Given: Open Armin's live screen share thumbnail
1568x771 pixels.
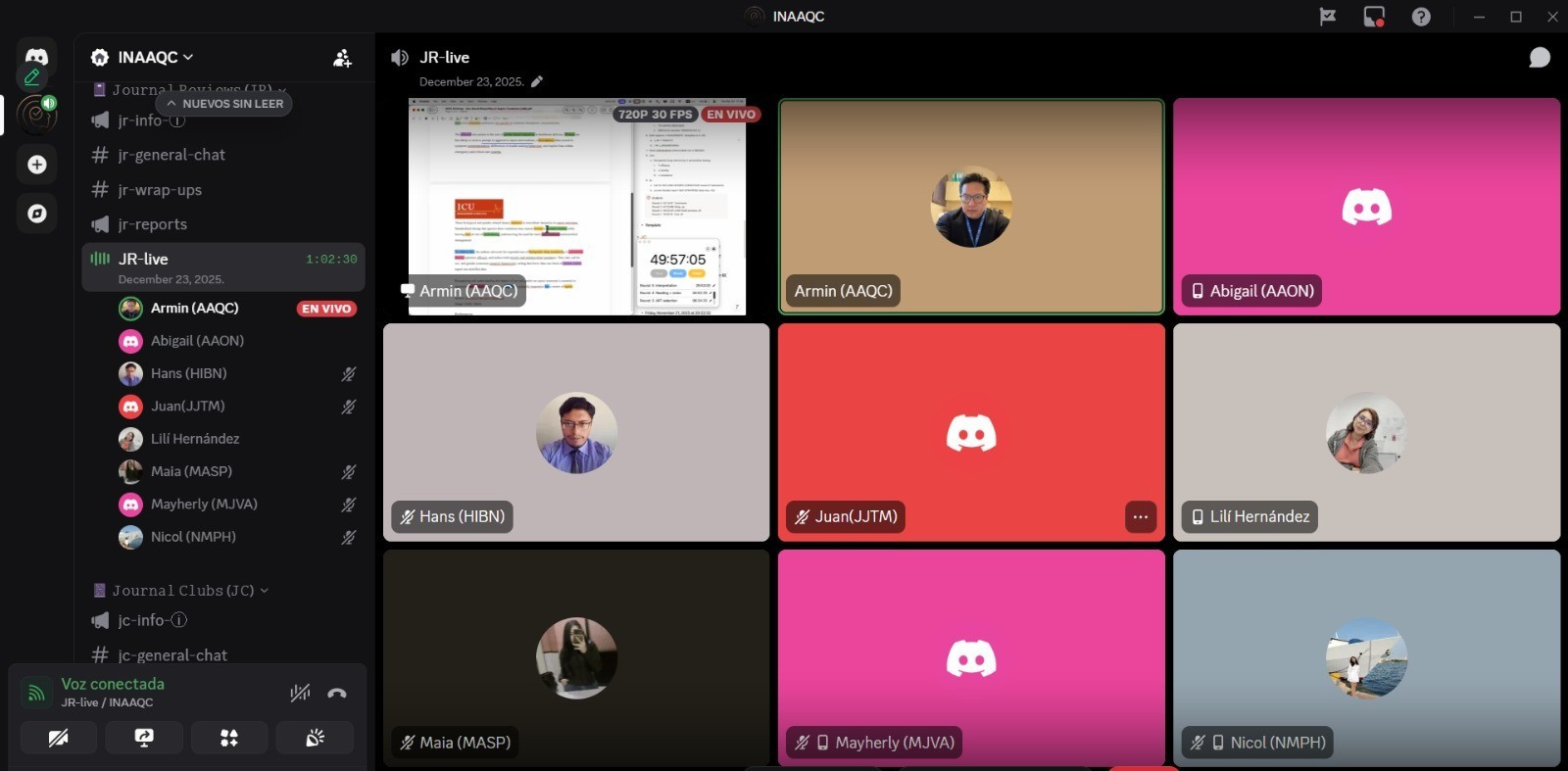Looking at the screenshot, I should click(576, 206).
